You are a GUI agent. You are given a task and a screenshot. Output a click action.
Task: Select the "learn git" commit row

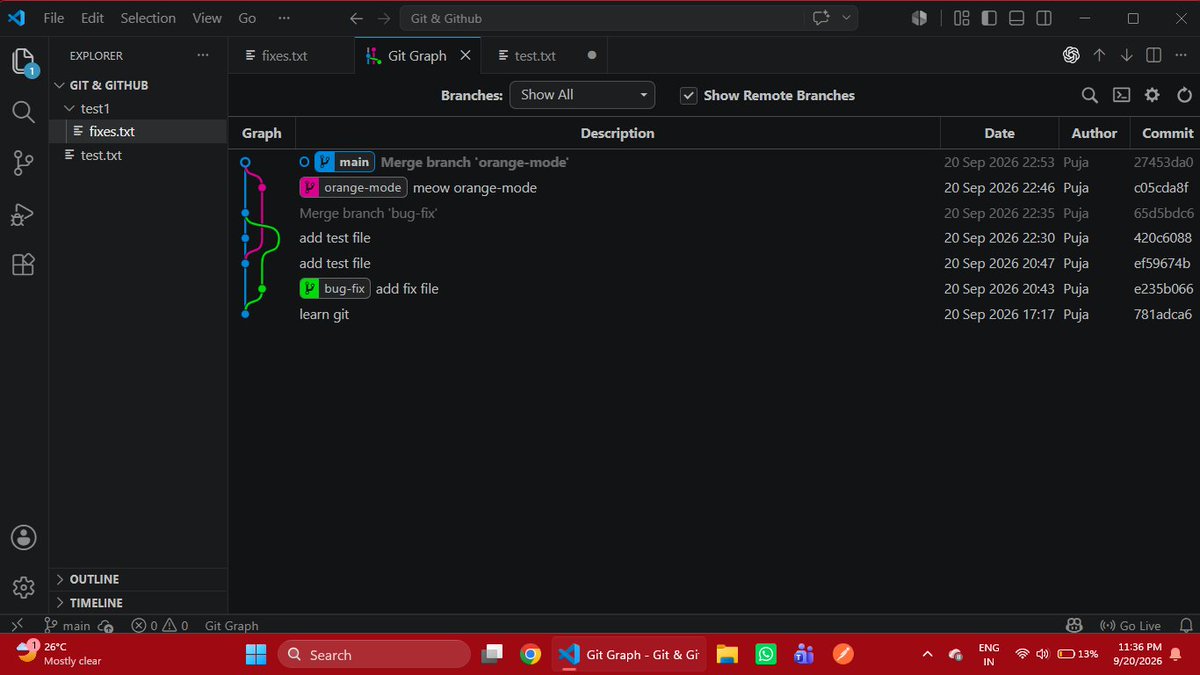(x=714, y=314)
